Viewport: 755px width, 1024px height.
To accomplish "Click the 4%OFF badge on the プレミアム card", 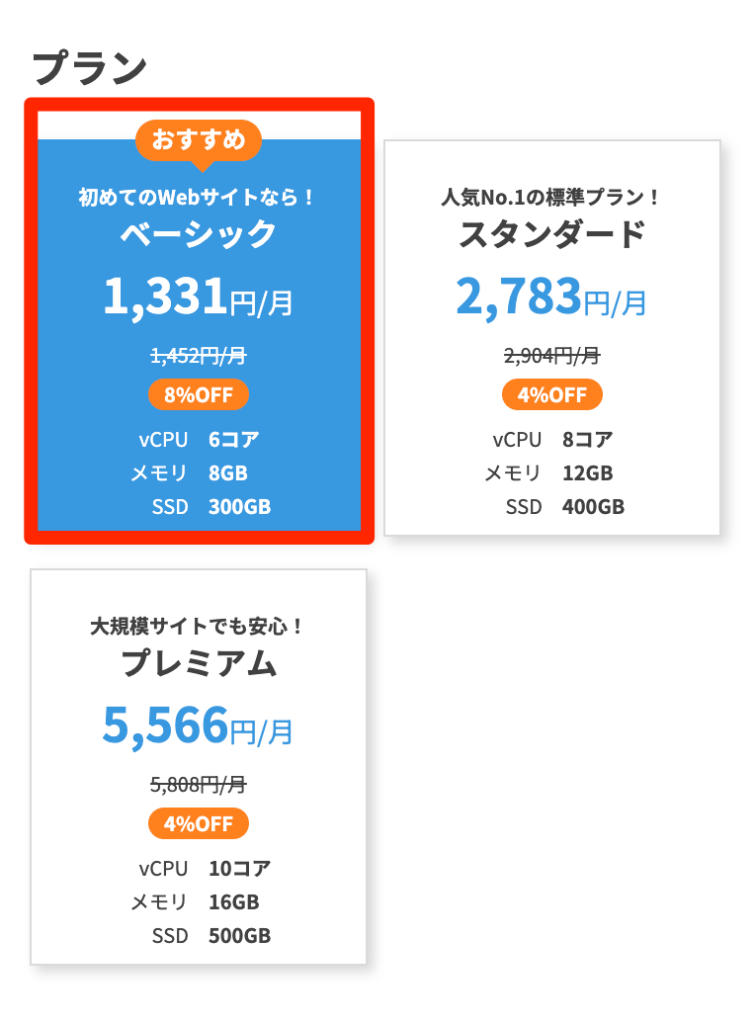I will pyautogui.click(x=198, y=824).
